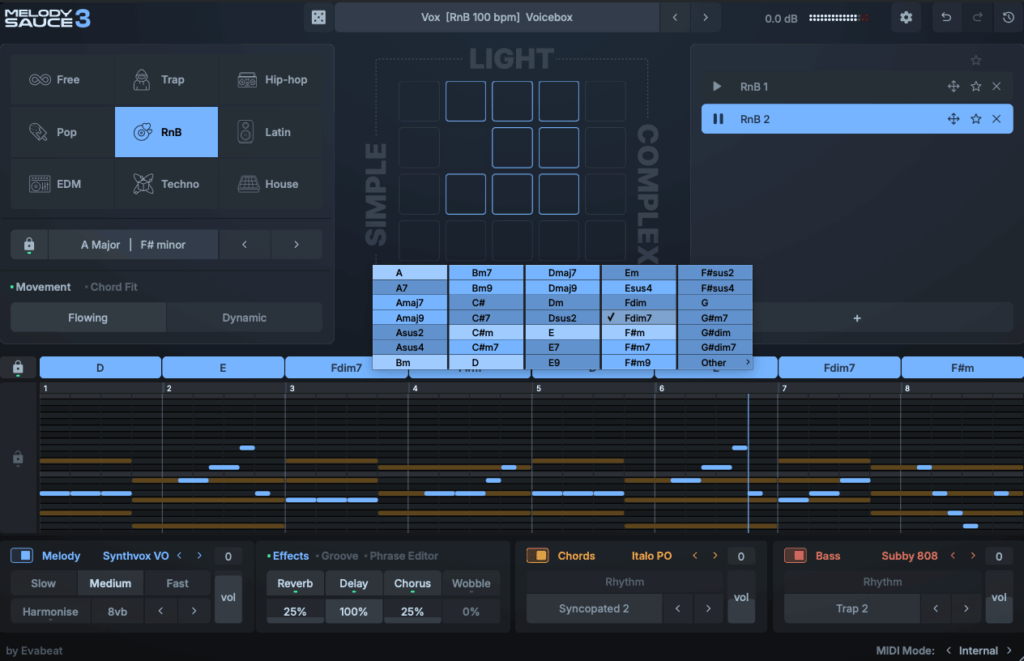Choose G#dim7 from chord menu
This screenshot has height=661, width=1024.
click(716, 347)
